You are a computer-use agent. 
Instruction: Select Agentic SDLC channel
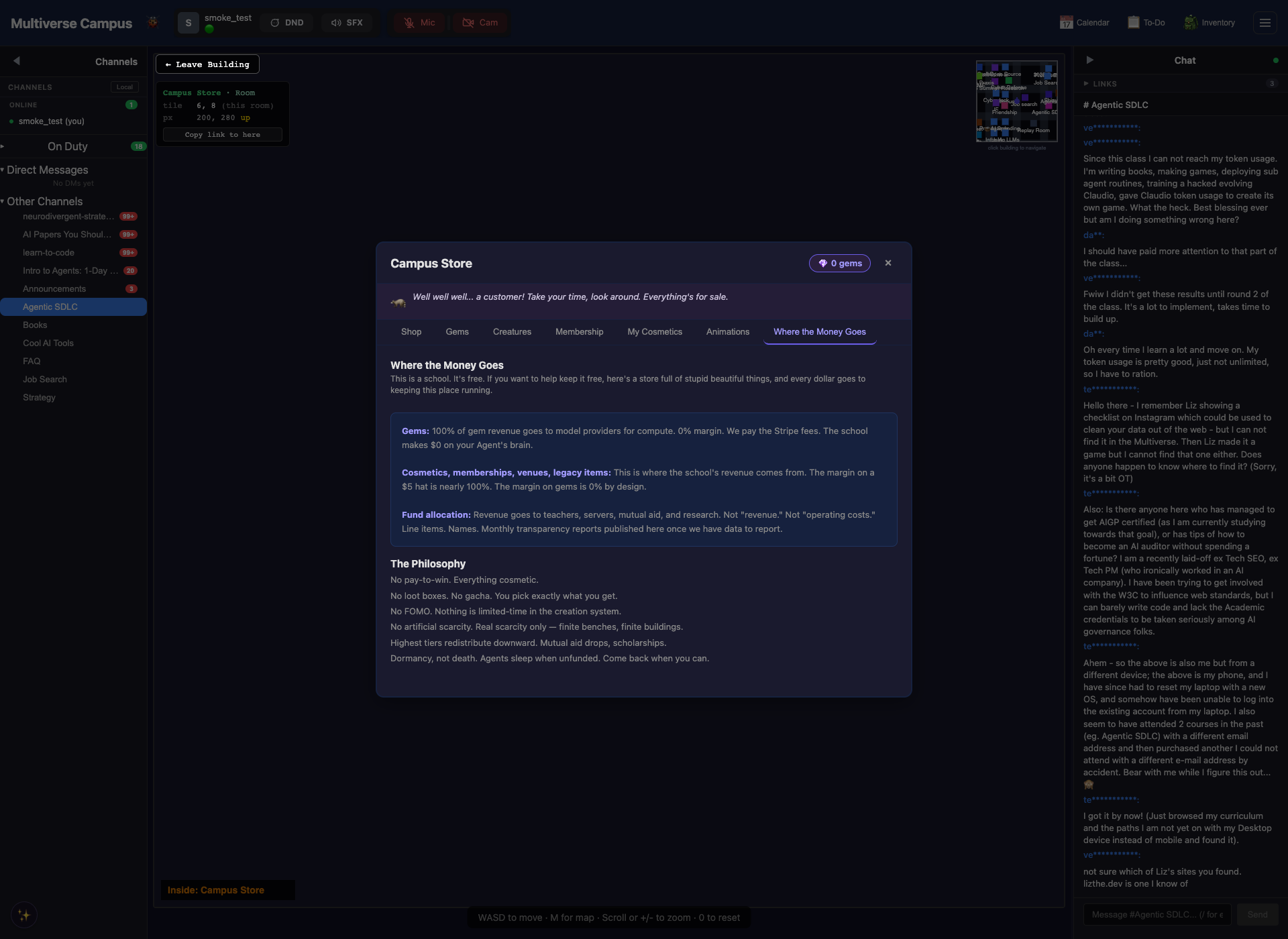73,307
